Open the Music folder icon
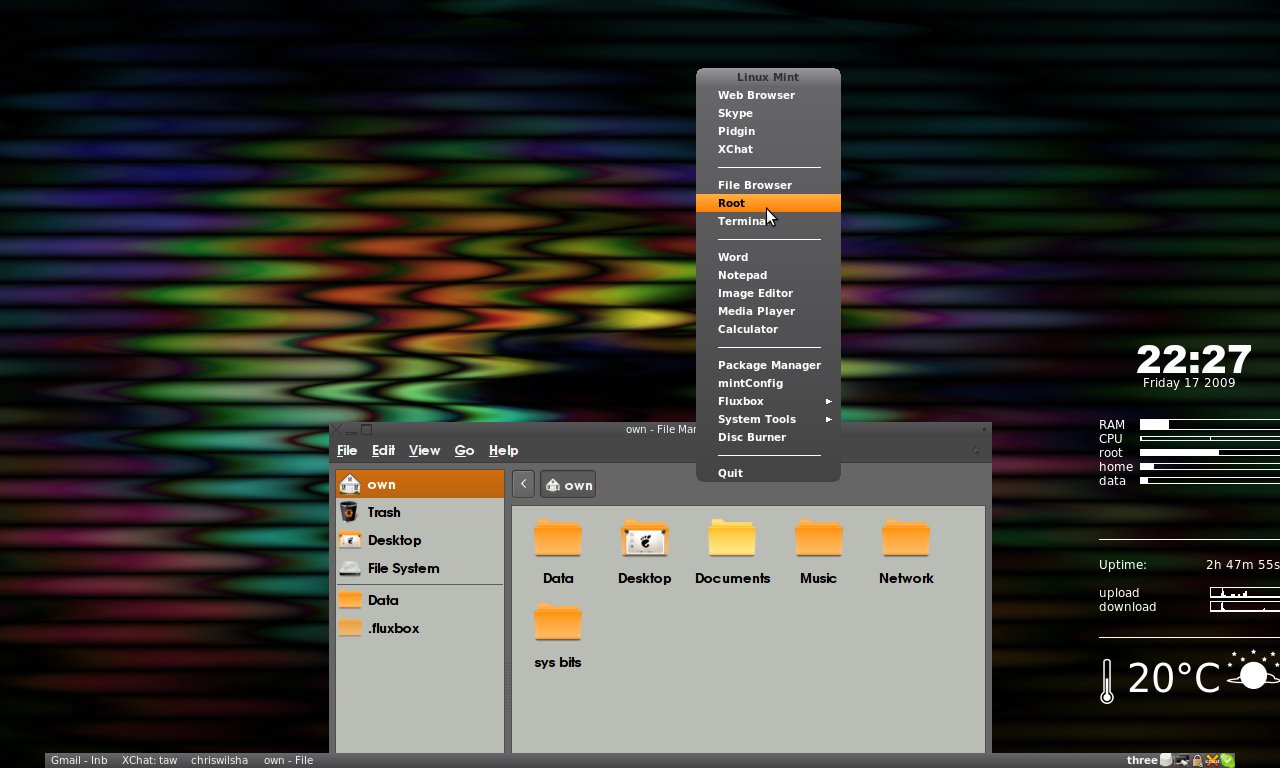The width and height of the screenshot is (1280, 768). point(818,538)
